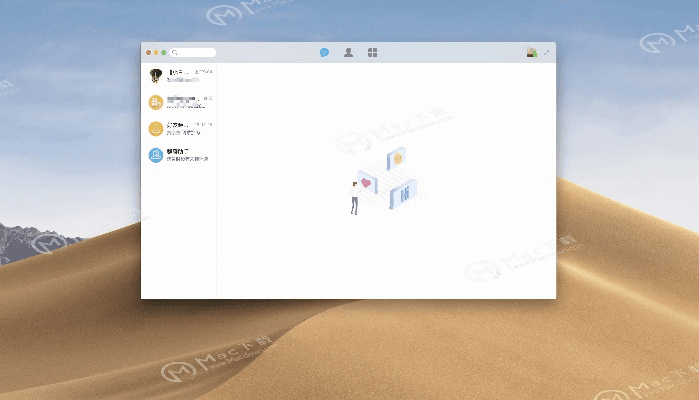Open the apps grid tab

pos(373,53)
